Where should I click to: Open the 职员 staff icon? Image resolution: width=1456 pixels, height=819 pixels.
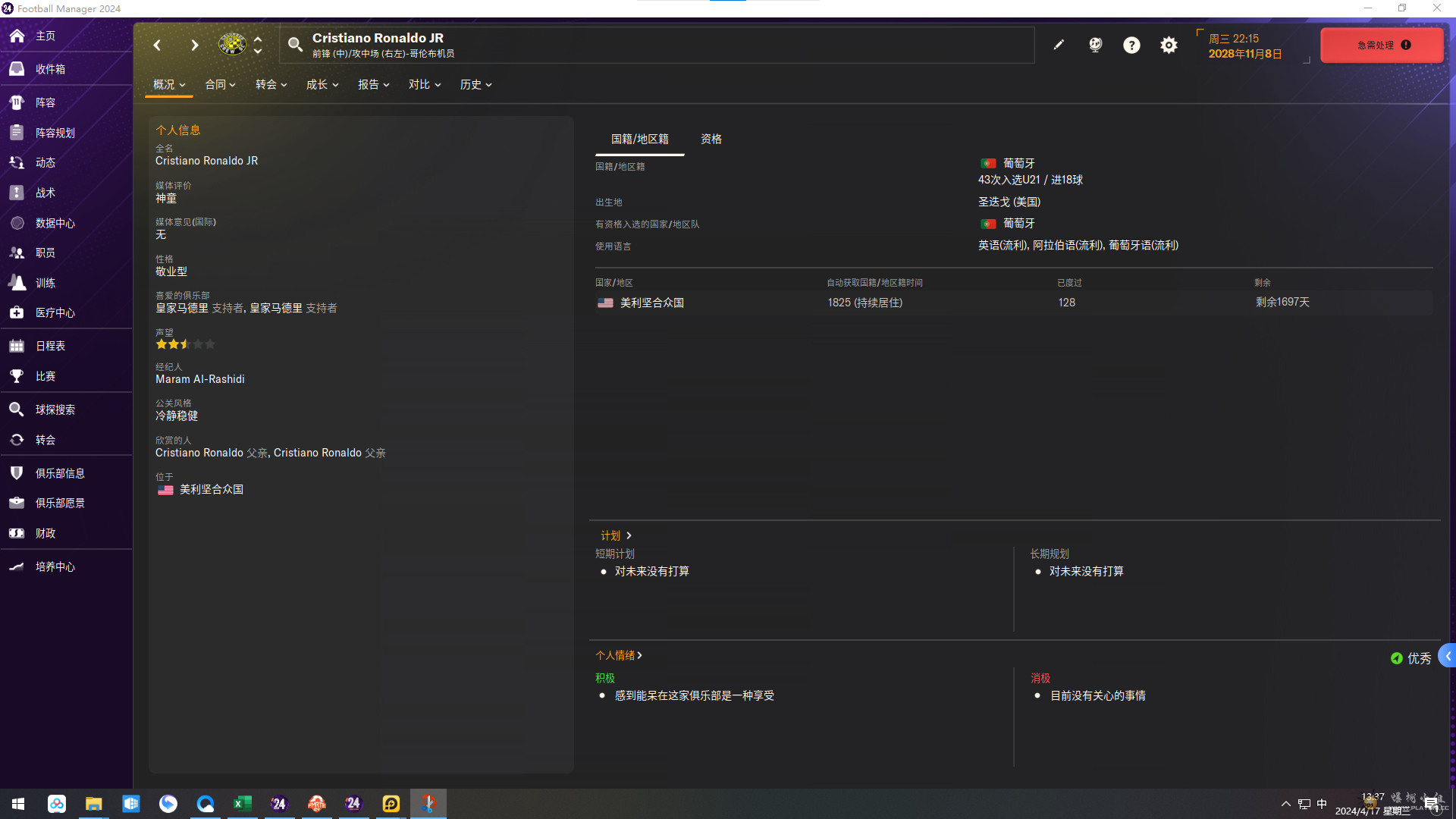[x=17, y=253]
